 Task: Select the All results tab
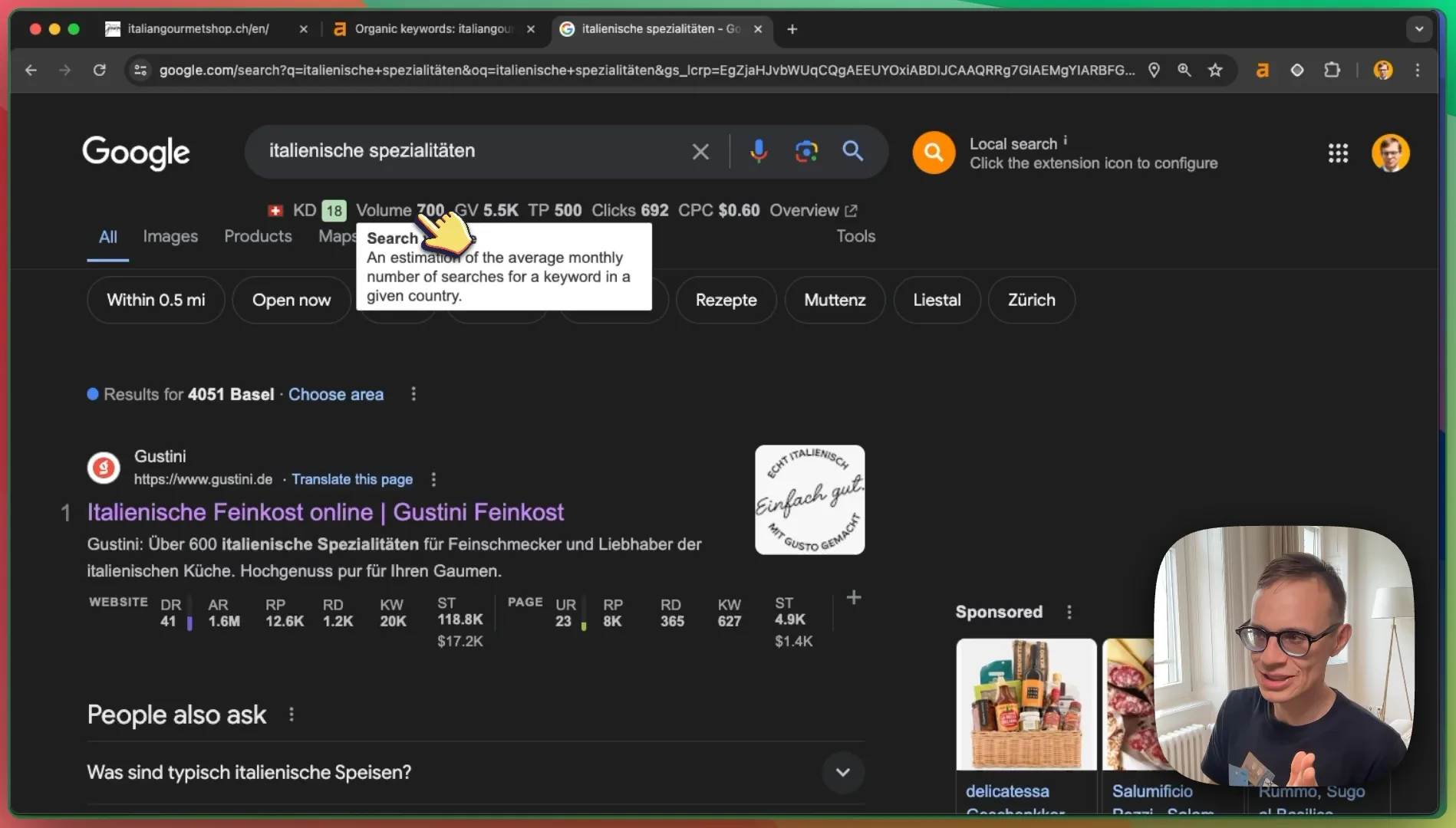coord(108,237)
